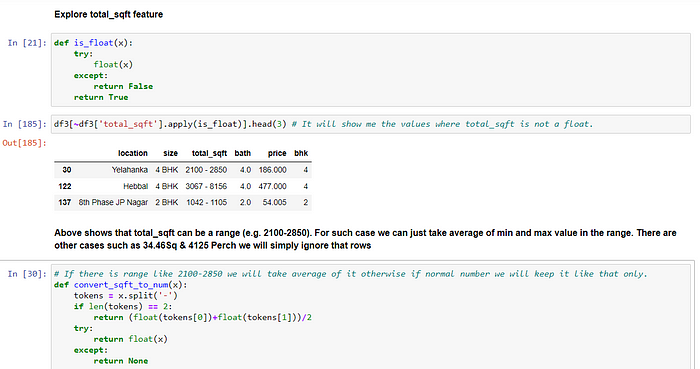This screenshot has width=700, height=369.
Task: Click the comment starting 'If there is range'
Action: [350, 274]
